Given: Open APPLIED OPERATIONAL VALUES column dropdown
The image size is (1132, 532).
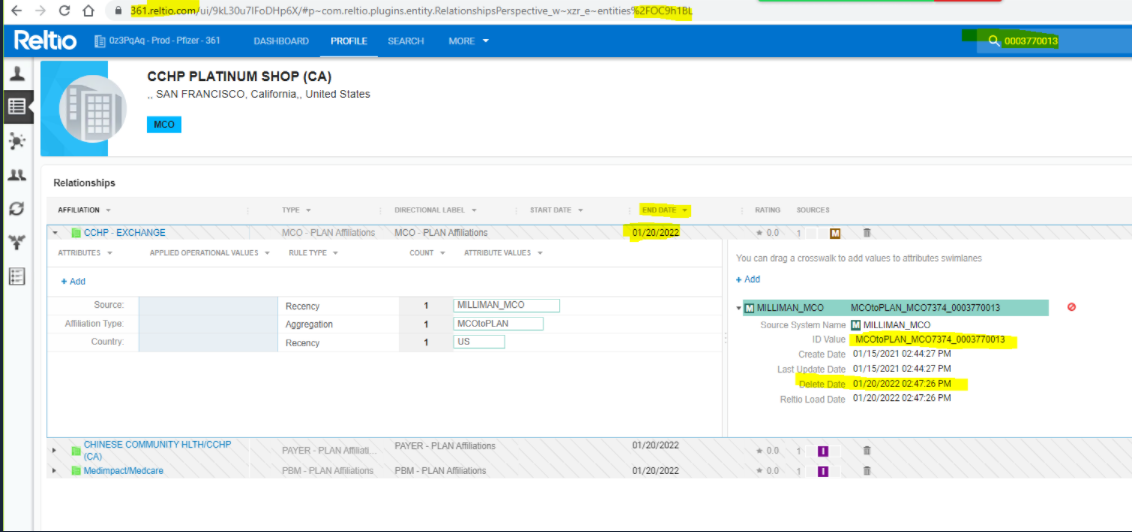Looking at the screenshot, I should coord(266,253).
